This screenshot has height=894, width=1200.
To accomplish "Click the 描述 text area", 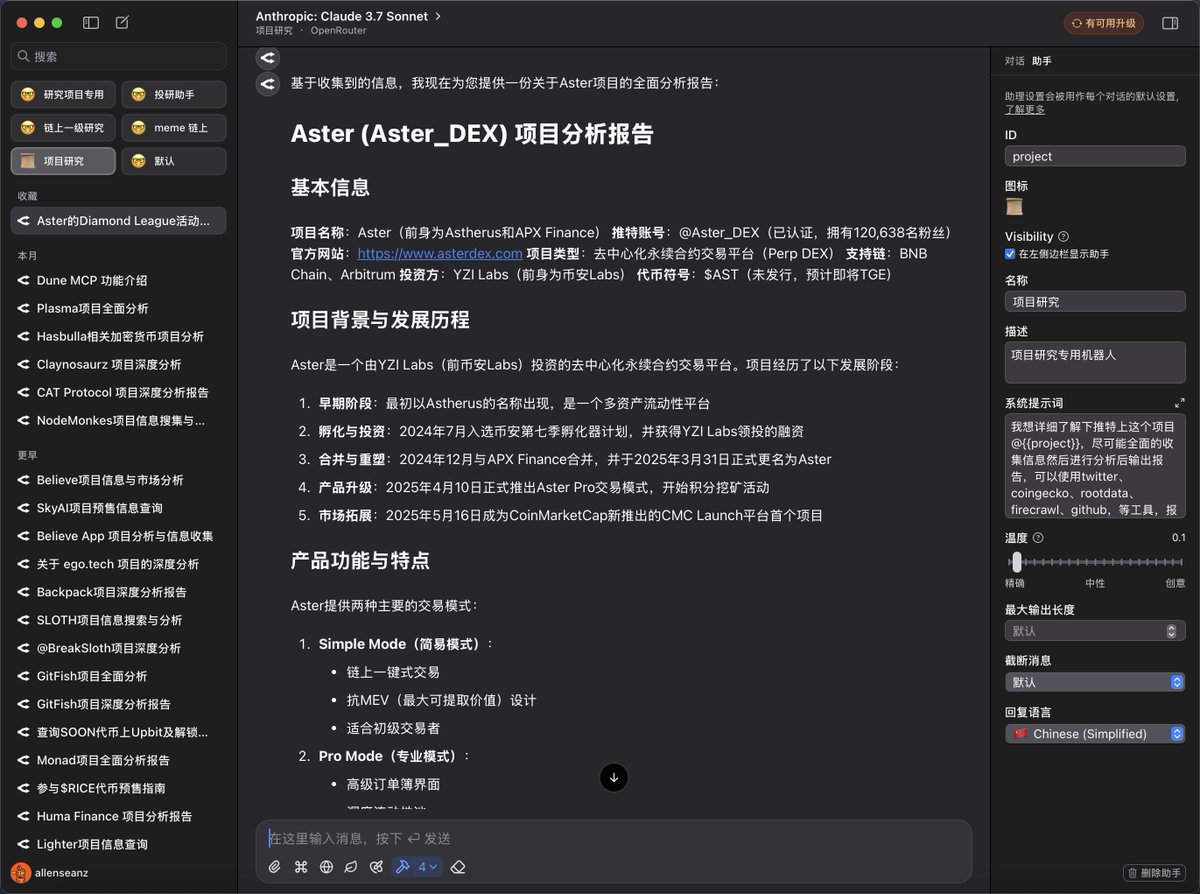I will pos(1095,362).
